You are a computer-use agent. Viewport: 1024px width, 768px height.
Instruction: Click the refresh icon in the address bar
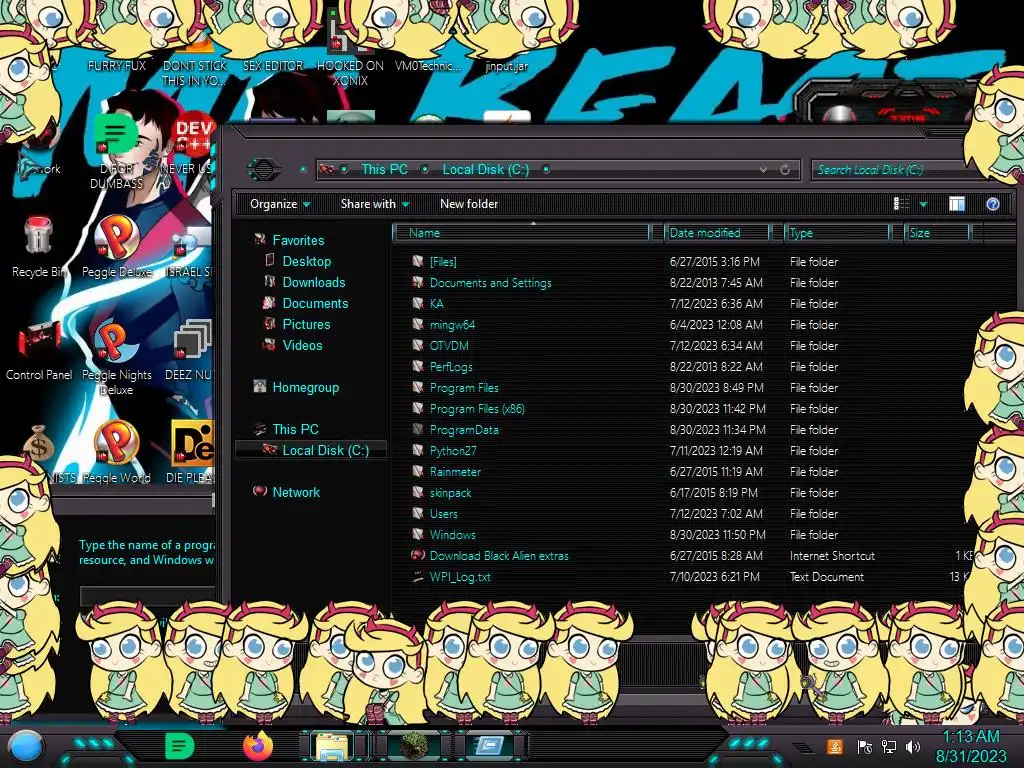[785, 170]
